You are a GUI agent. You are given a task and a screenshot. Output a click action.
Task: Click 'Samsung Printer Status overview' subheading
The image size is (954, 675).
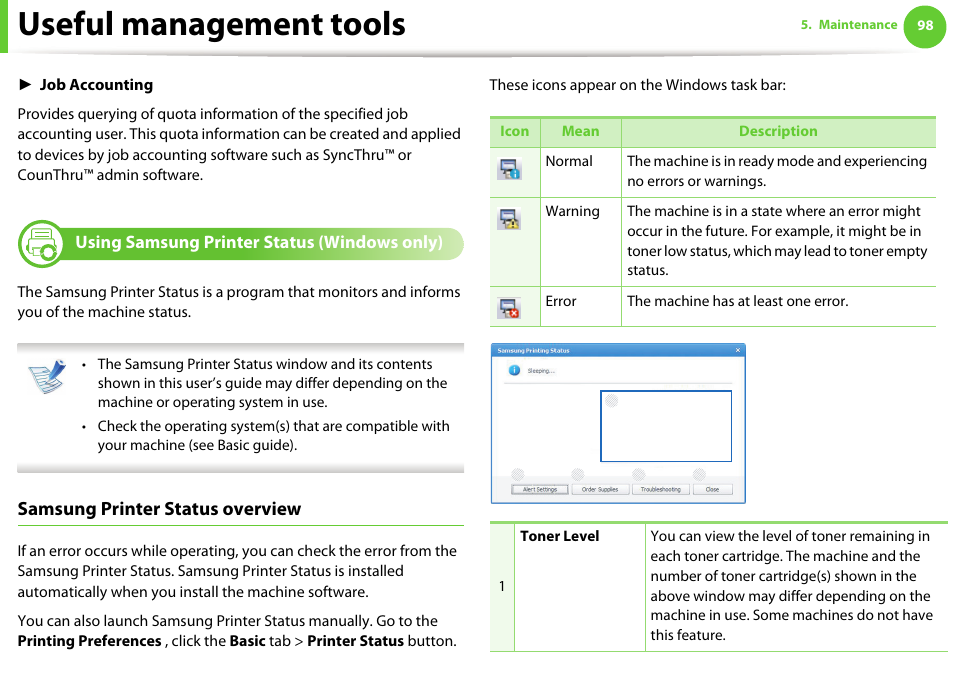(x=159, y=509)
